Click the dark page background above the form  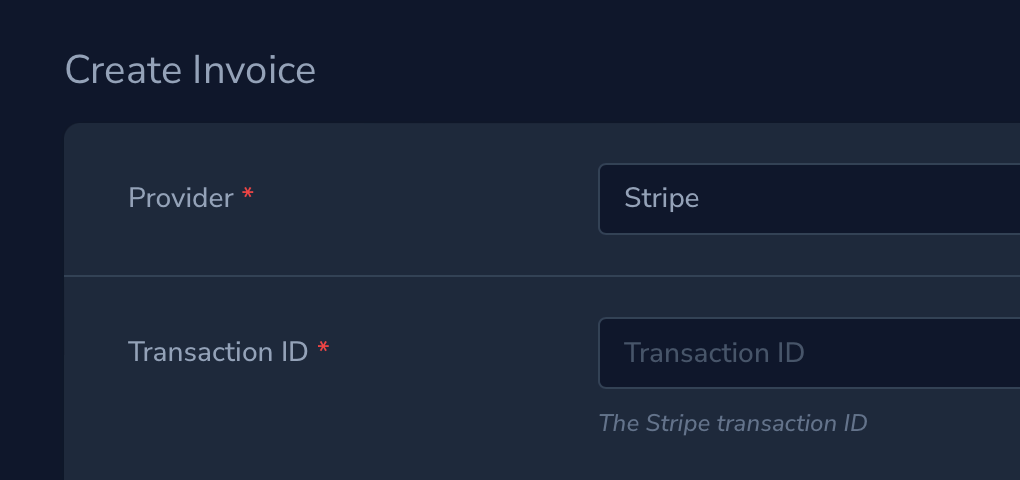(x=600, y=60)
